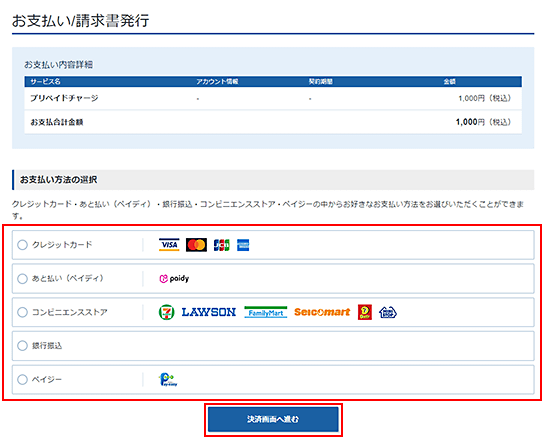
Task: Click the 7-Eleven store logo
Action: pyautogui.click(x=166, y=312)
